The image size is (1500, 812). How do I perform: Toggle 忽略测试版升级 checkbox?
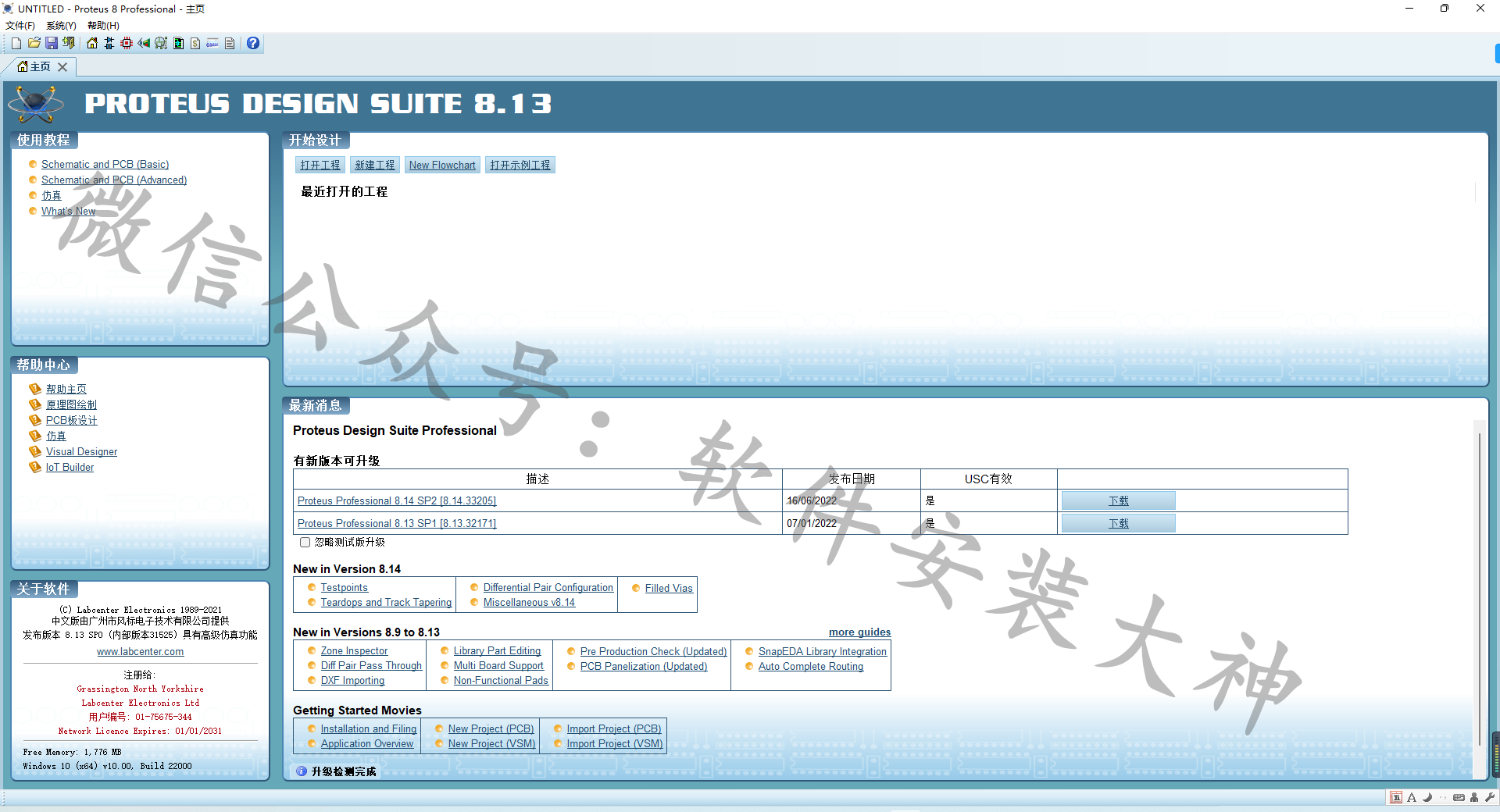[305, 542]
